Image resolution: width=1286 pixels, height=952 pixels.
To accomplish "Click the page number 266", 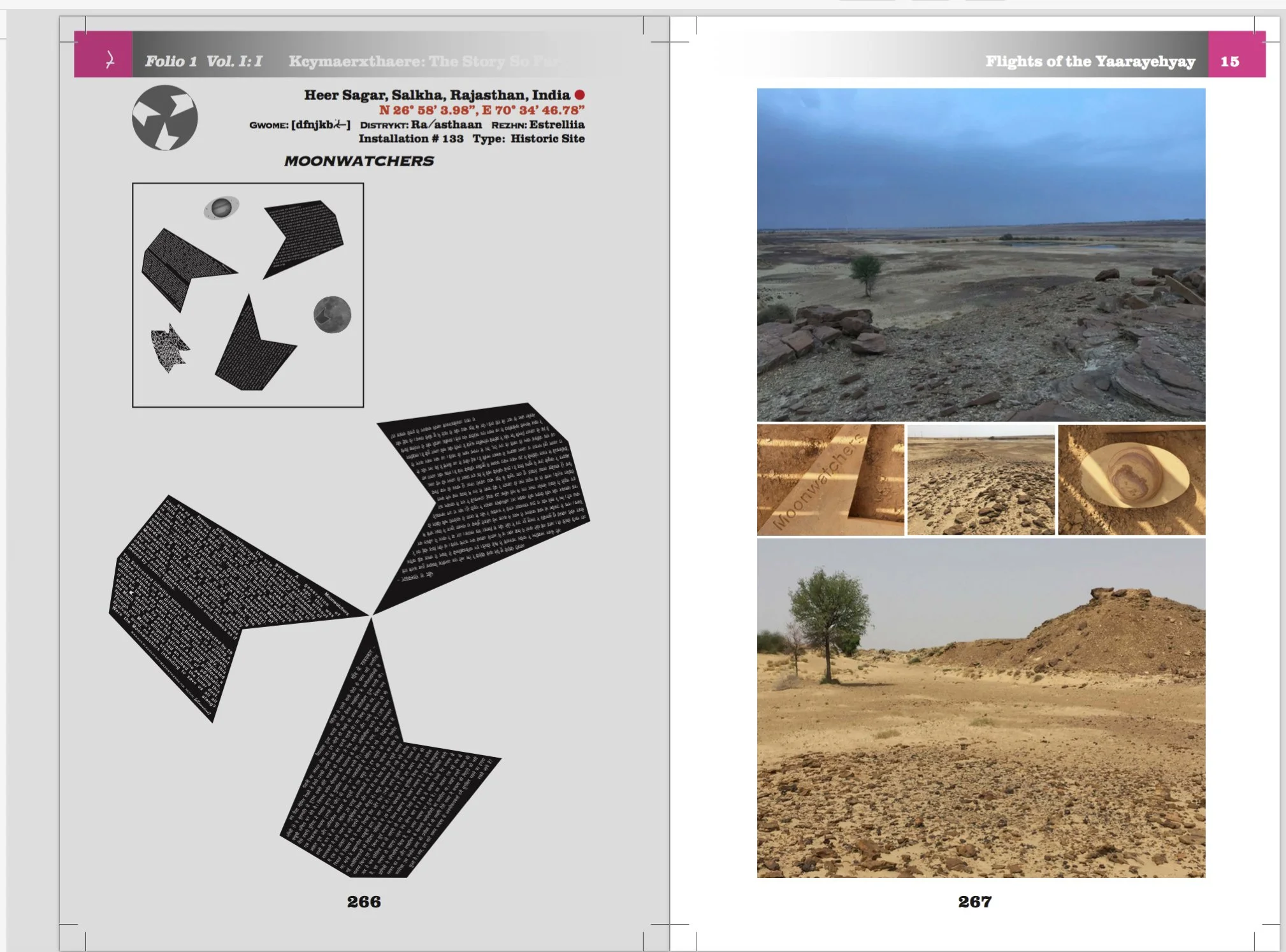I will 364,902.
